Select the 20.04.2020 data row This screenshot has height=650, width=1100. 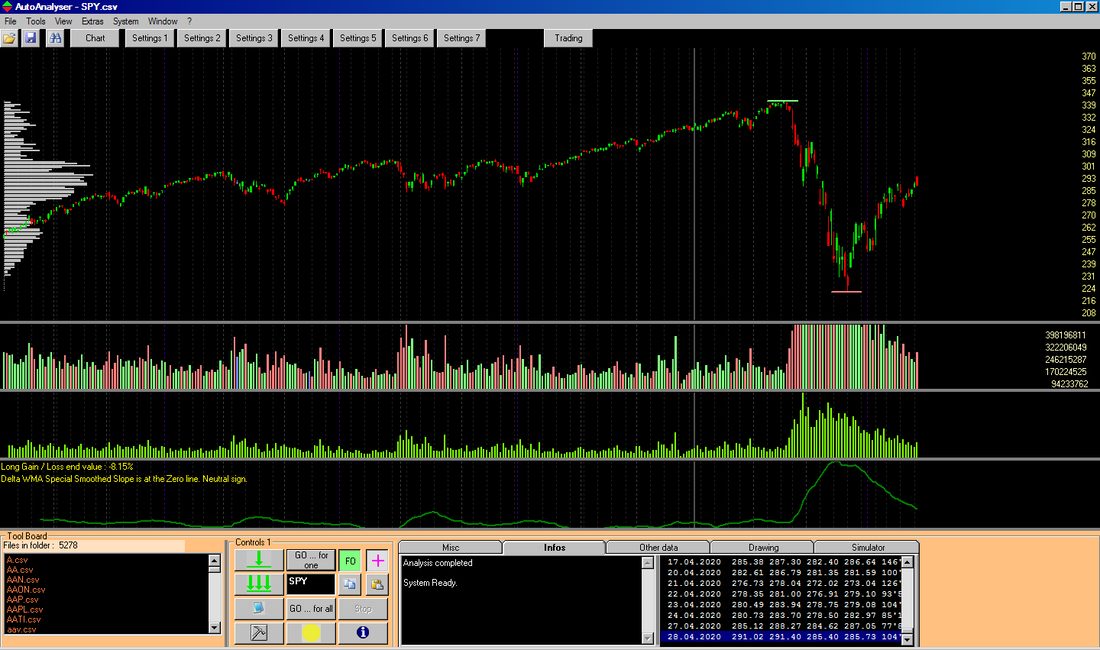pyautogui.click(x=781, y=572)
